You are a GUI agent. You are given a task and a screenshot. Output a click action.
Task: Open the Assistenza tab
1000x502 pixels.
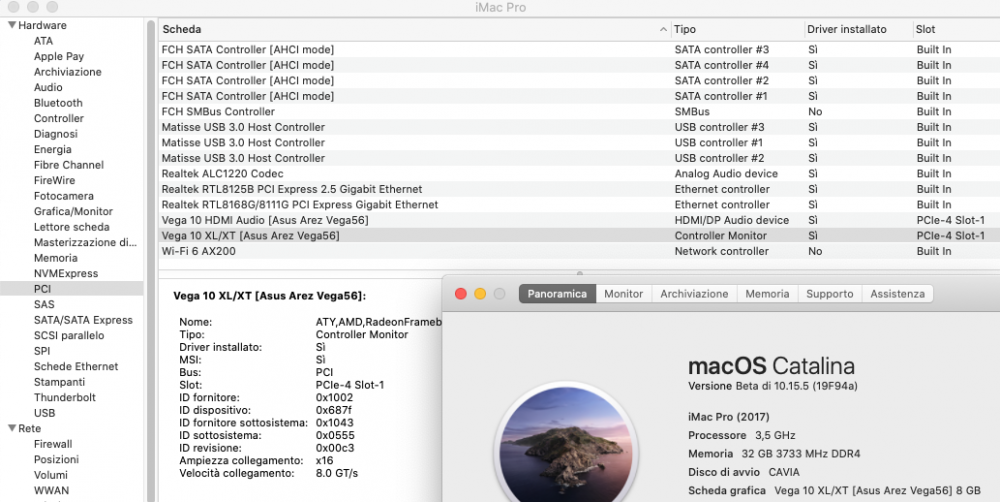pyautogui.click(x=897, y=293)
